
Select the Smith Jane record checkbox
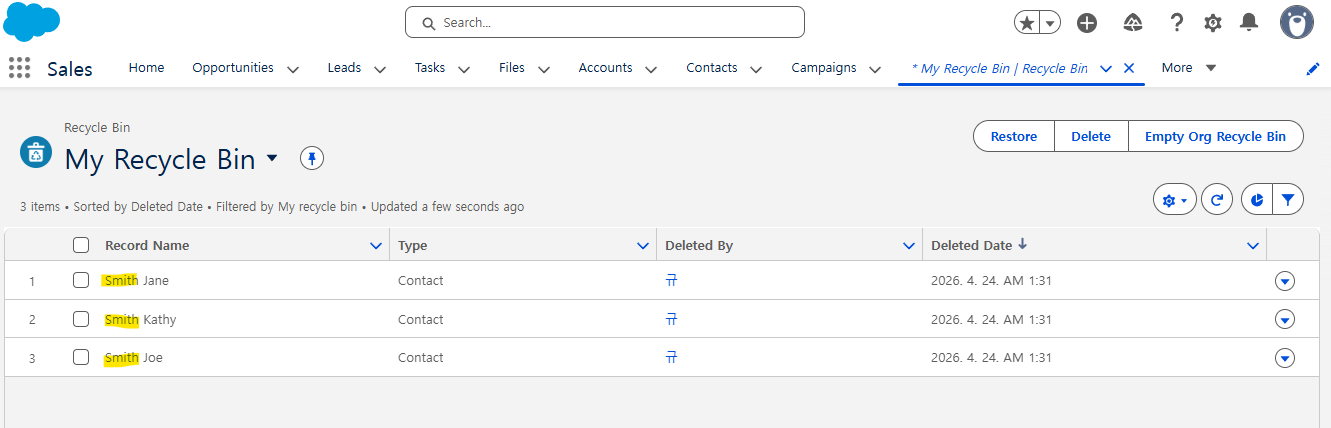[x=81, y=281]
